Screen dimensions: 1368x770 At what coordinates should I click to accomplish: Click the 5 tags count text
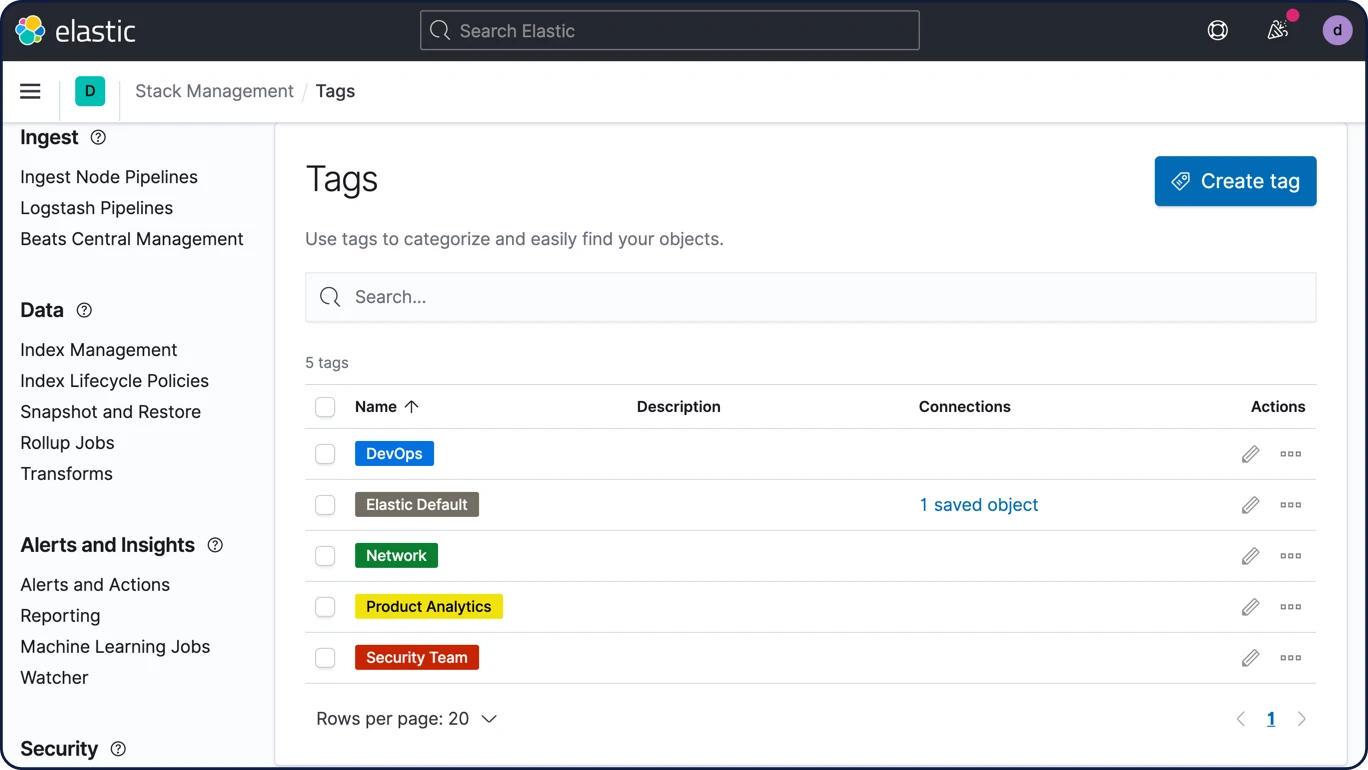point(327,363)
